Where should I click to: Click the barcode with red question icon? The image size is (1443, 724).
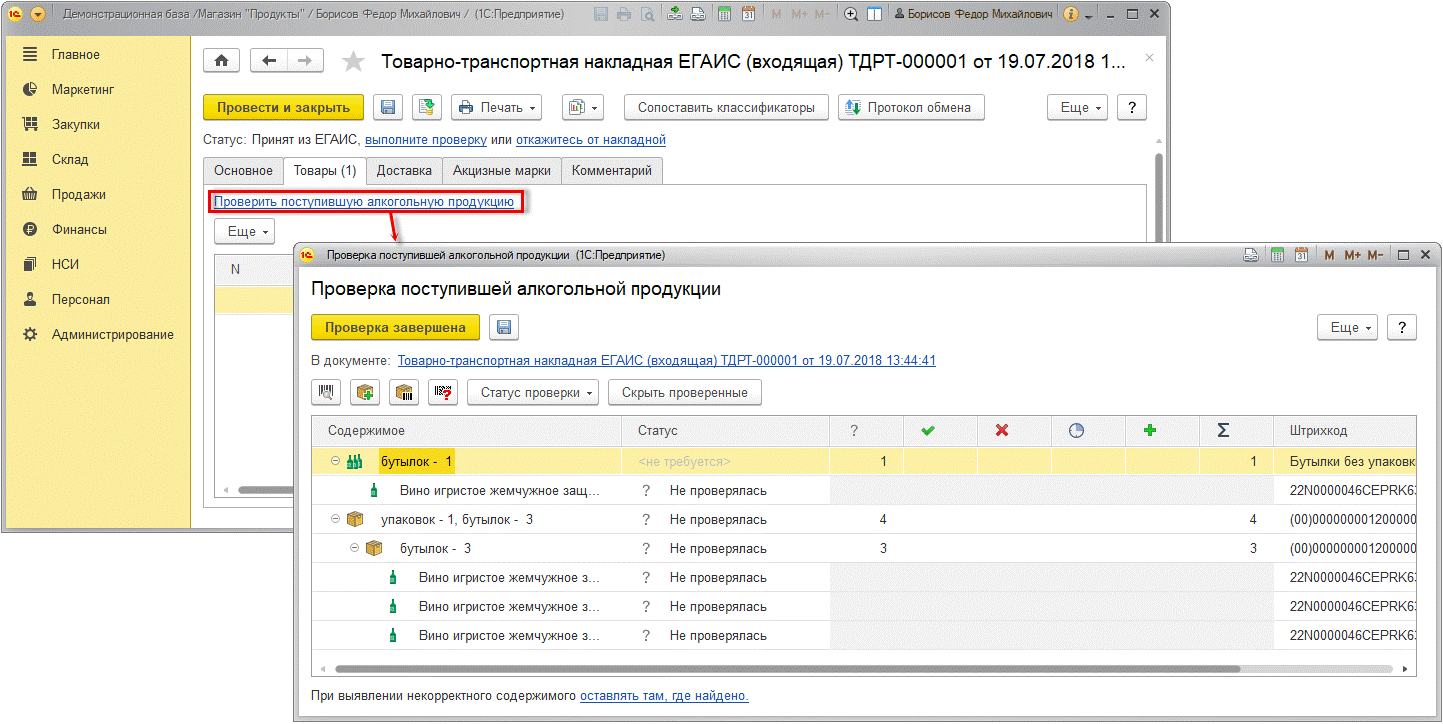pos(443,392)
